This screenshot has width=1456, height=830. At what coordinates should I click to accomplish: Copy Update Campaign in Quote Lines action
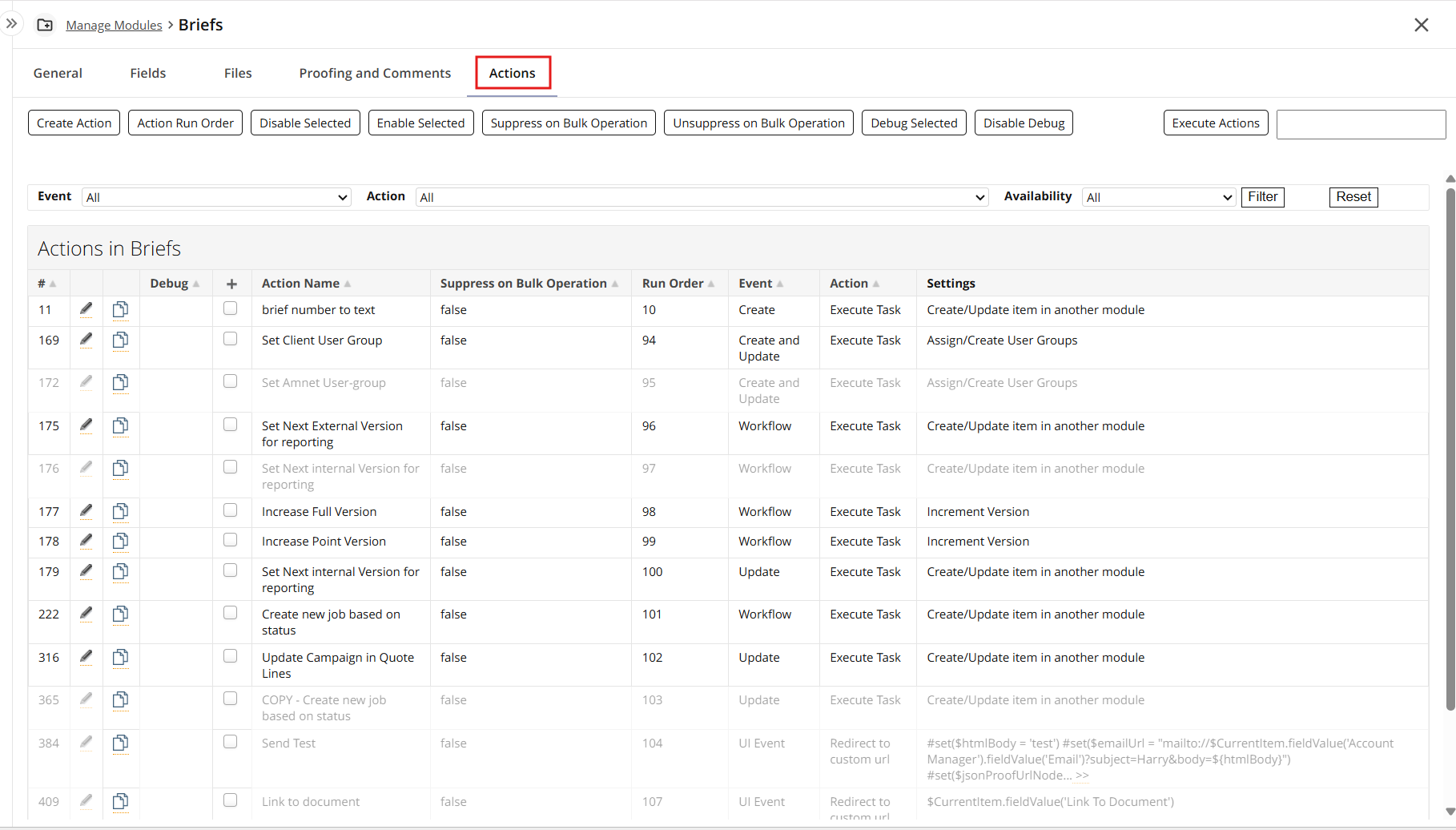pos(120,657)
